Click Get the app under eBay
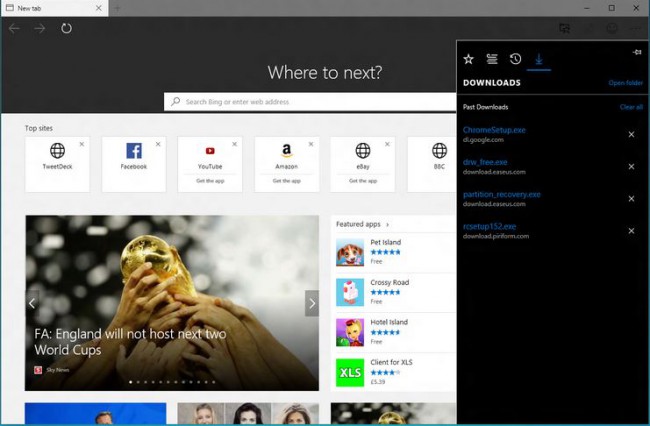 tap(363, 181)
